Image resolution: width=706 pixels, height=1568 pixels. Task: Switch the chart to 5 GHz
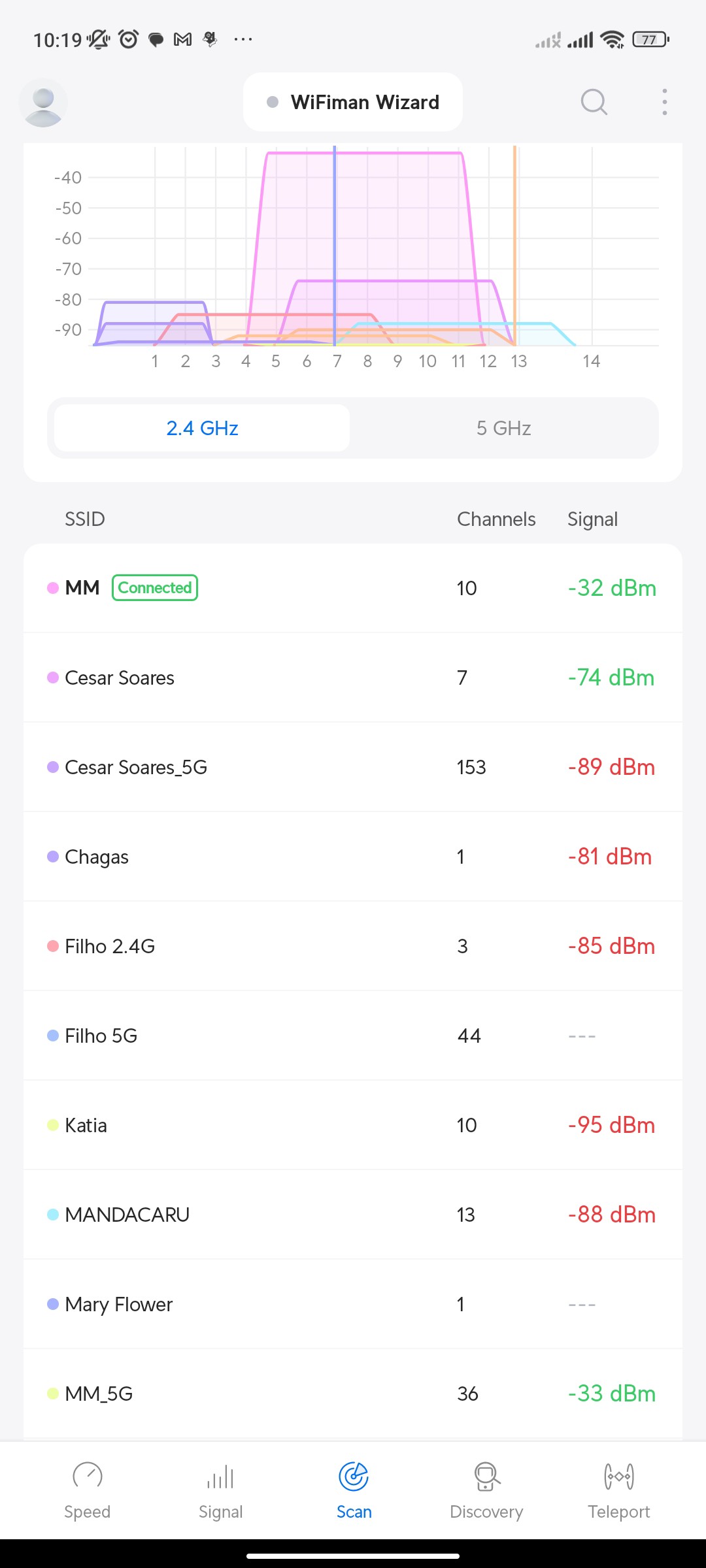[x=503, y=428]
